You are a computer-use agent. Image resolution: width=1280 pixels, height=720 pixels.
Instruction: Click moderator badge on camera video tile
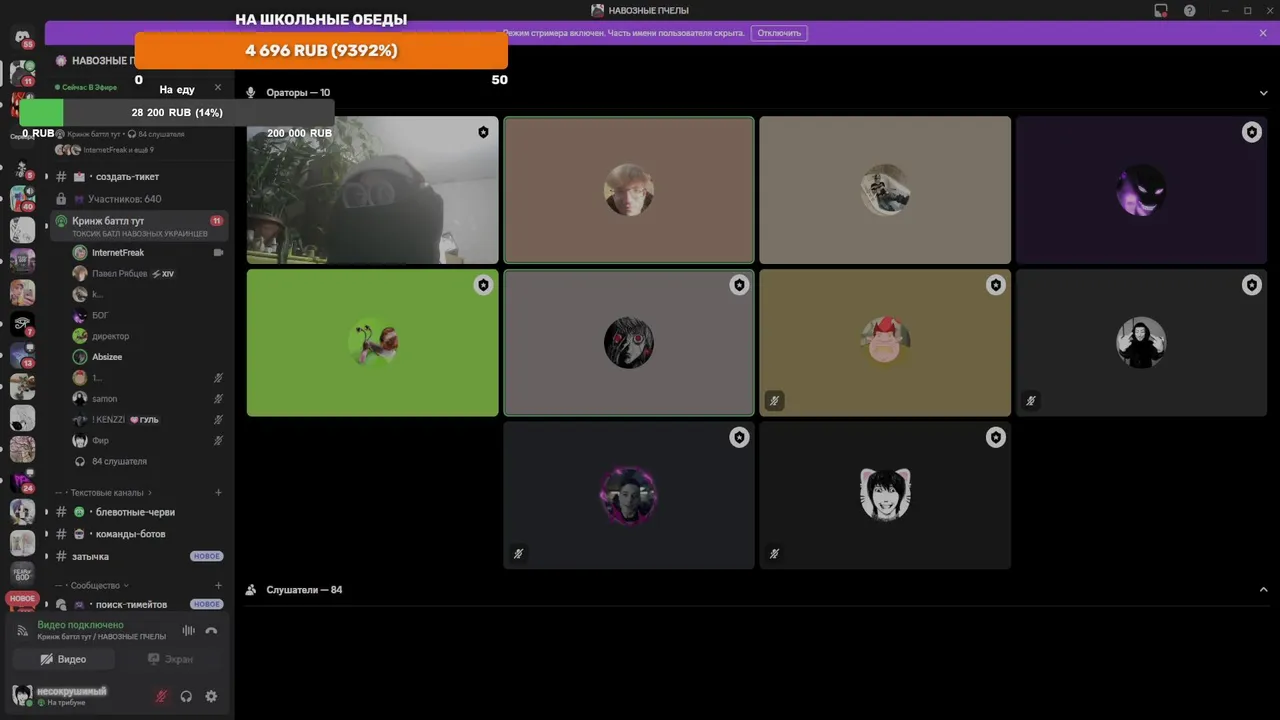point(483,132)
